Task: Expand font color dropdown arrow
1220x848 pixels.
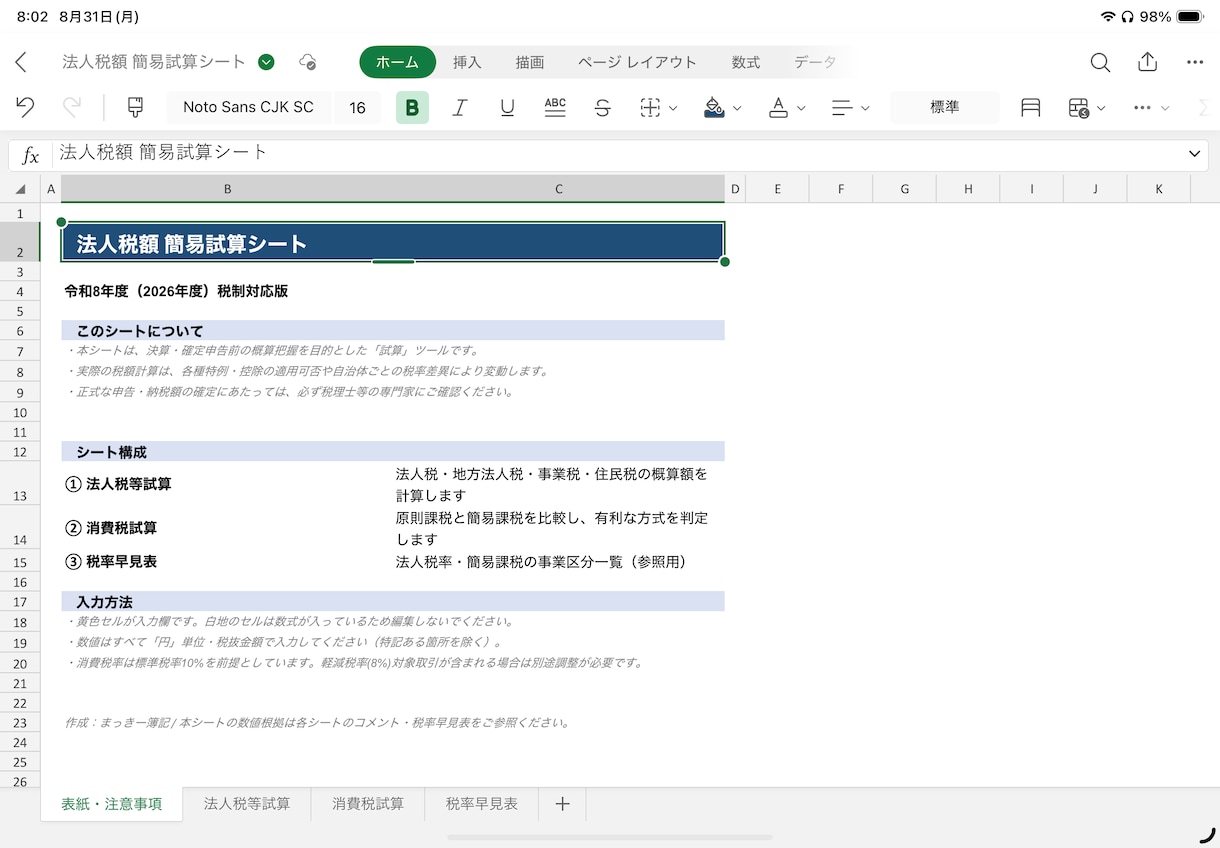Action: pos(801,108)
